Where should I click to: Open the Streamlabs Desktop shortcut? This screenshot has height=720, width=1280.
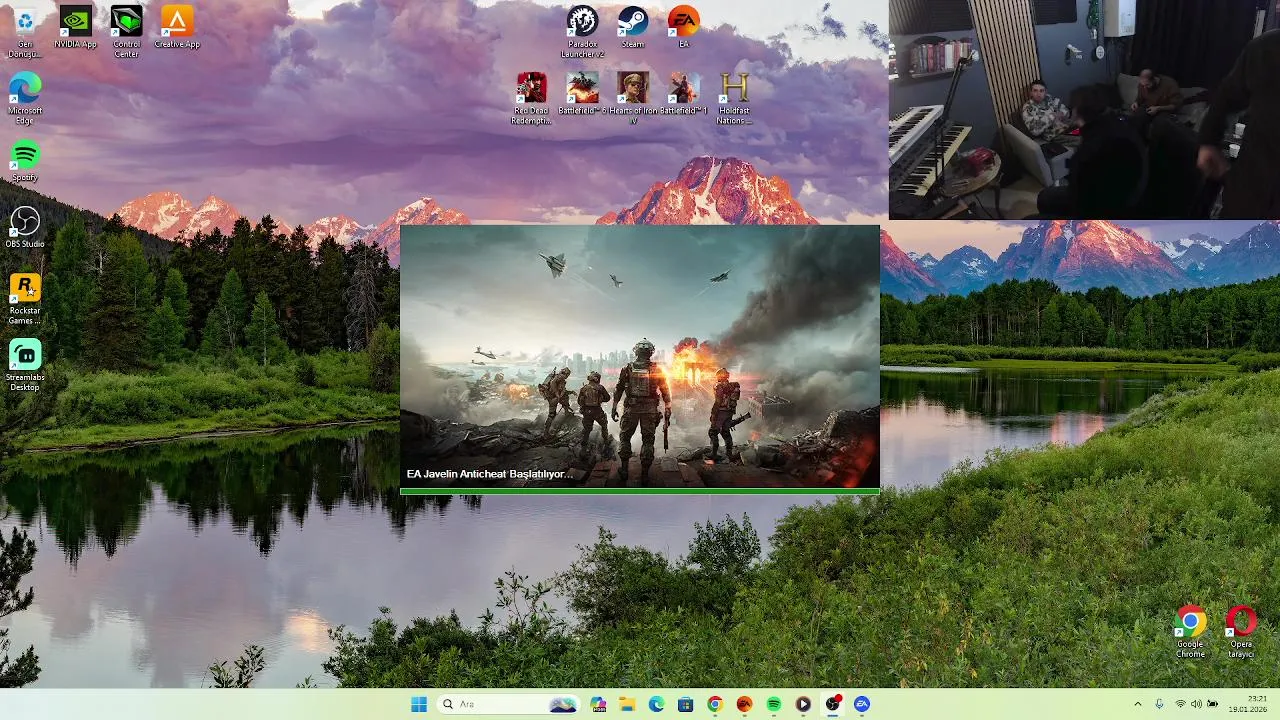tap(25, 366)
